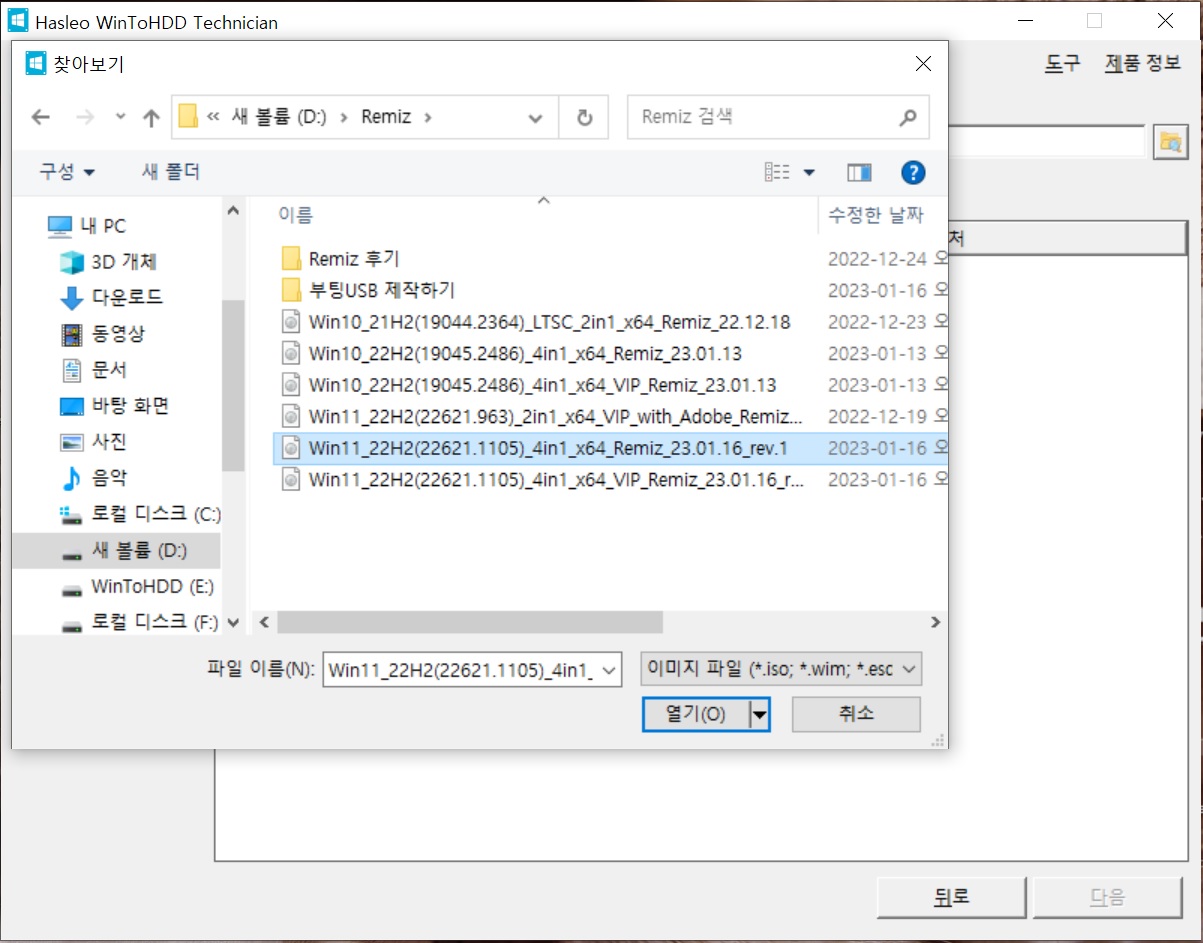Image resolution: width=1203 pixels, height=943 pixels.
Task: Click the blue help question mark icon
Action: click(x=913, y=172)
